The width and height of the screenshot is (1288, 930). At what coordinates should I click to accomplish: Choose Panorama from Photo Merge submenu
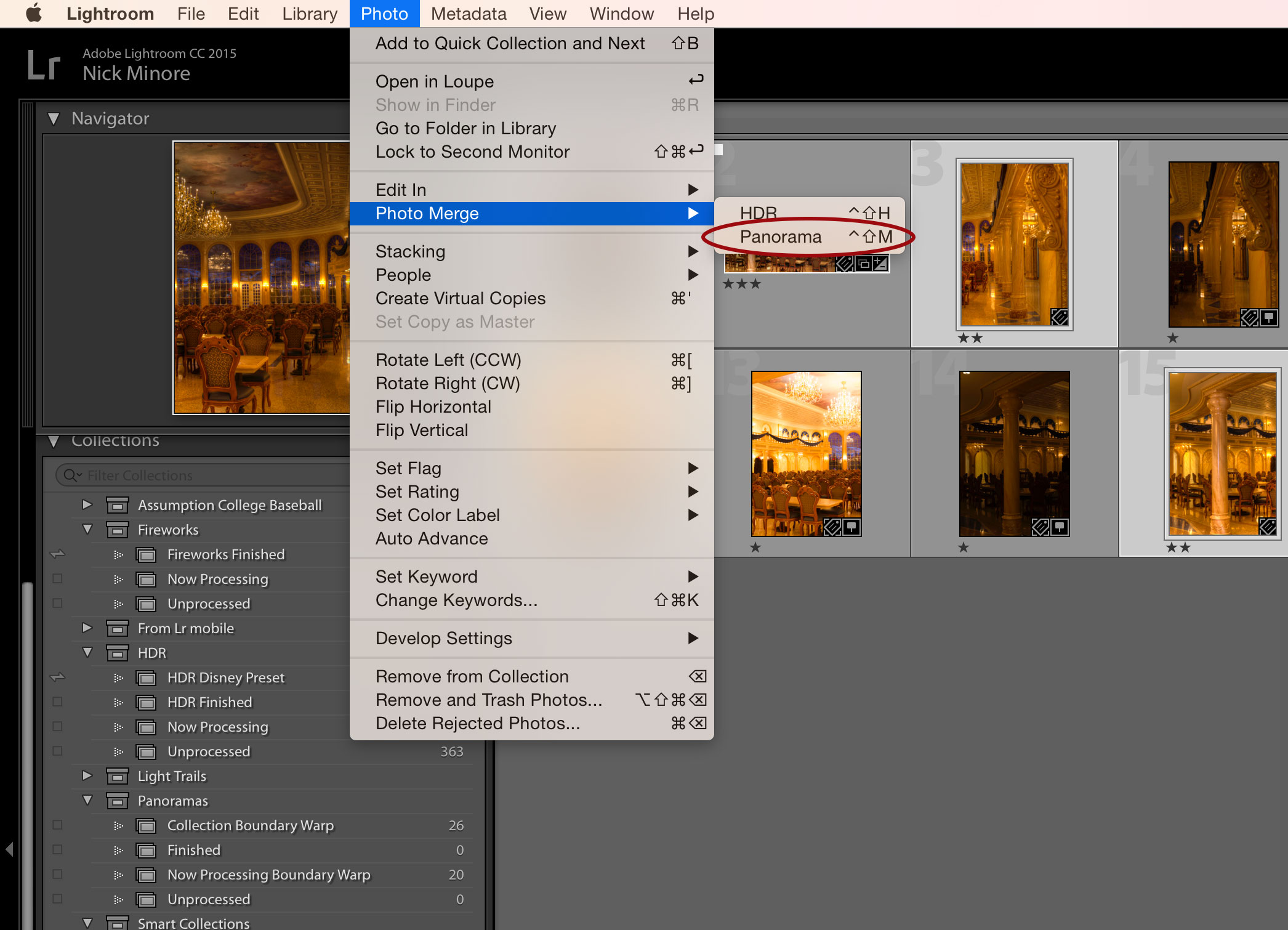click(780, 237)
